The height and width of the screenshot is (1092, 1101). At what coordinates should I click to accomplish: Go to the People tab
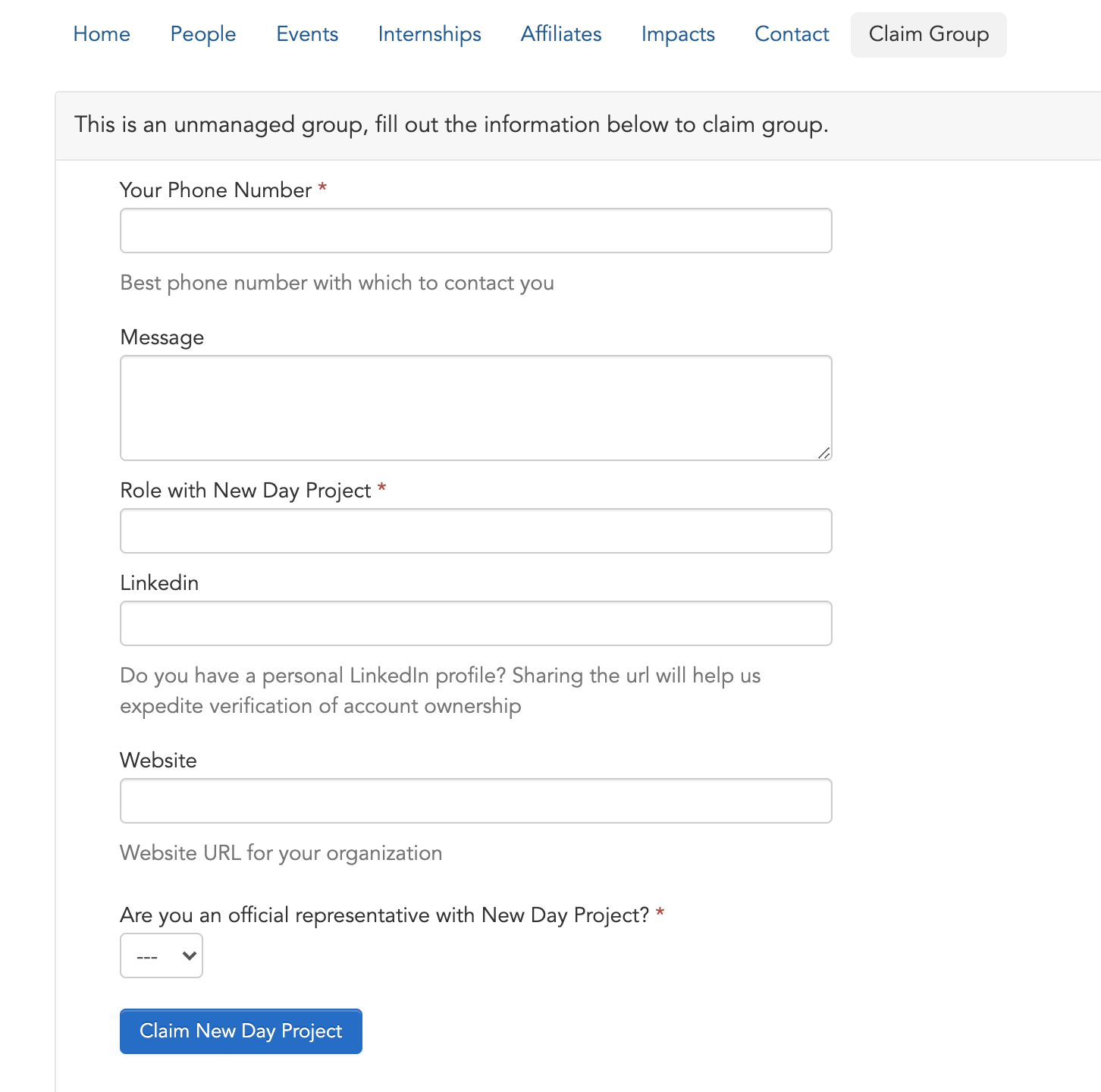(203, 34)
